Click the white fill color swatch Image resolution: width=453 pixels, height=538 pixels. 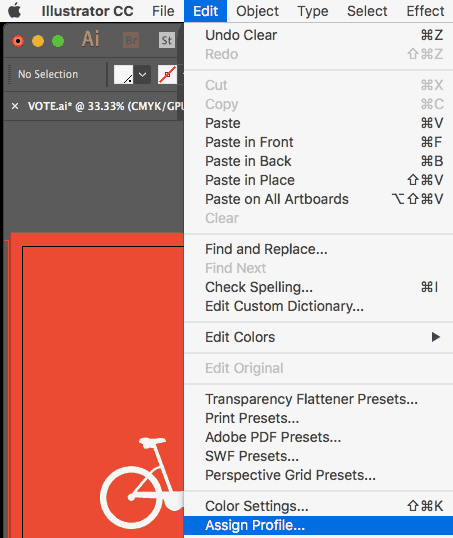(124, 74)
